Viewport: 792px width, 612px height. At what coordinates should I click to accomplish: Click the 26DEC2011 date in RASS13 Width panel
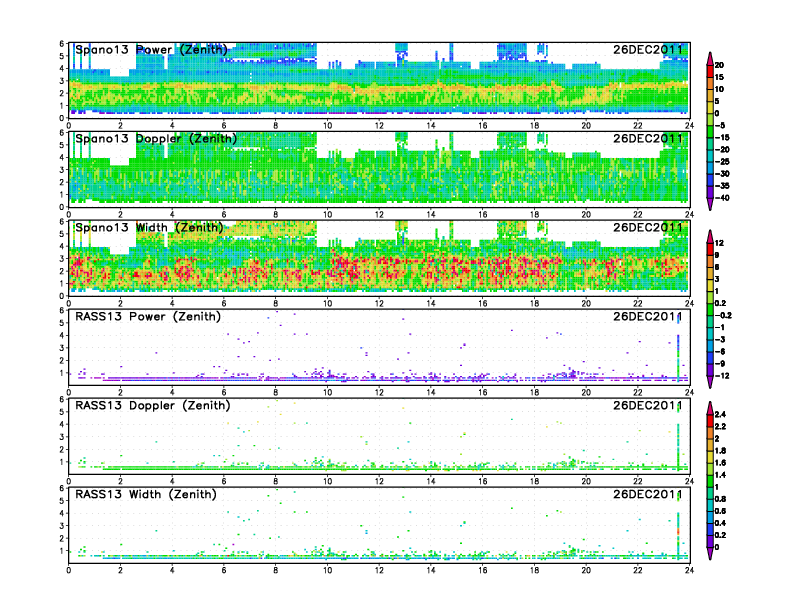coord(648,494)
